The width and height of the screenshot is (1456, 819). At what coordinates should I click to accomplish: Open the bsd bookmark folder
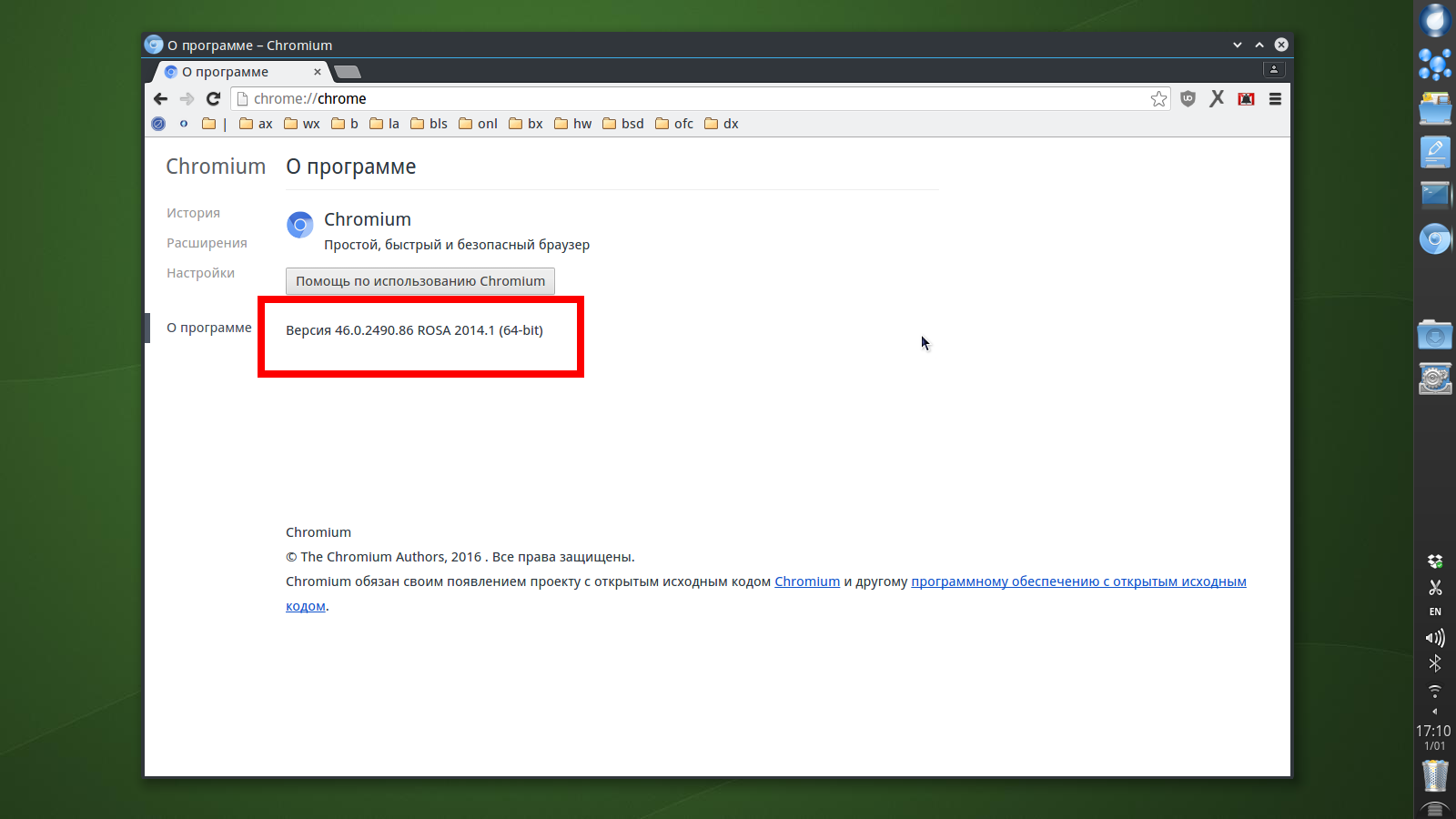[623, 124]
